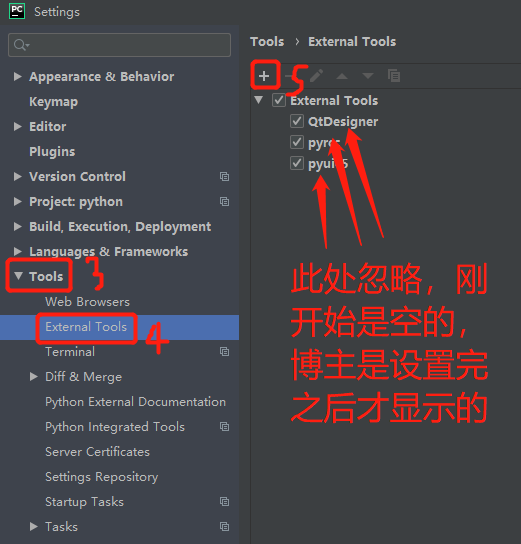This screenshot has height=544, width=521.
Task: Click project-level icon next to Version Control
Action: pyautogui.click(x=224, y=177)
